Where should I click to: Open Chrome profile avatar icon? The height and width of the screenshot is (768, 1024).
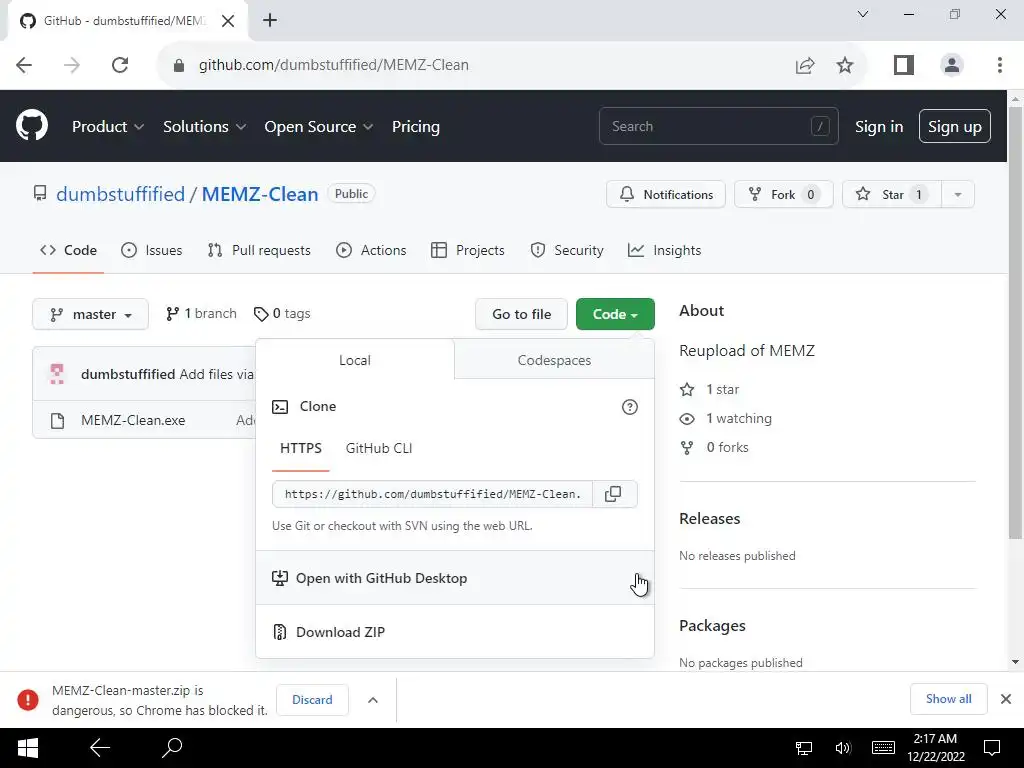pos(952,65)
